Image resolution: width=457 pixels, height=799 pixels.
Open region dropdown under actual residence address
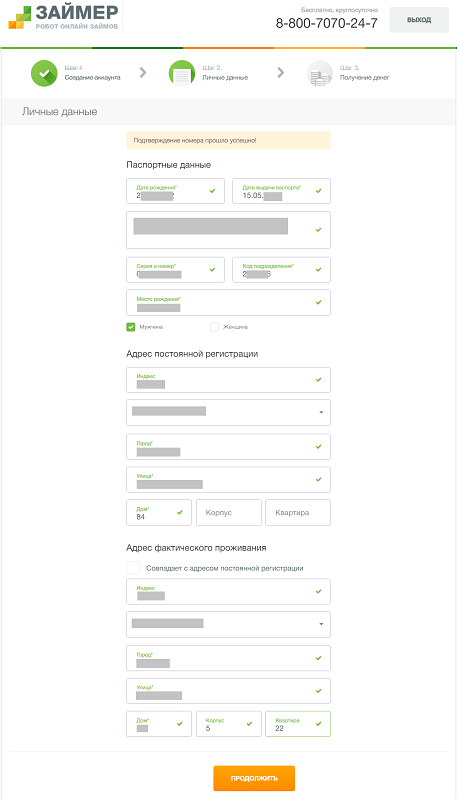pos(228,624)
